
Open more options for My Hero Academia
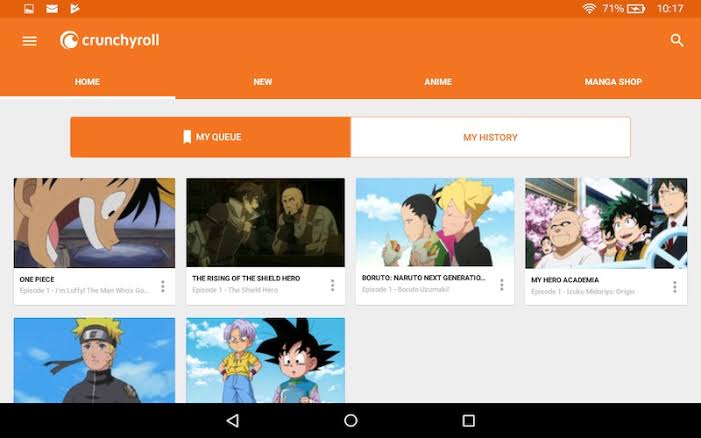click(x=675, y=286)
